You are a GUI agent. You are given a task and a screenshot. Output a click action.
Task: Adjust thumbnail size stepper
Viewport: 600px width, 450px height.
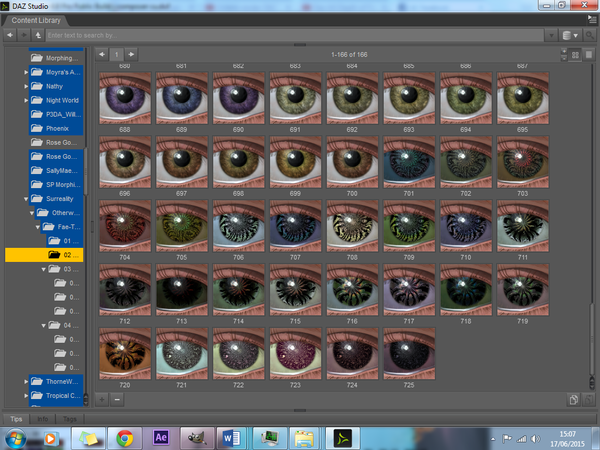[564, 55]
